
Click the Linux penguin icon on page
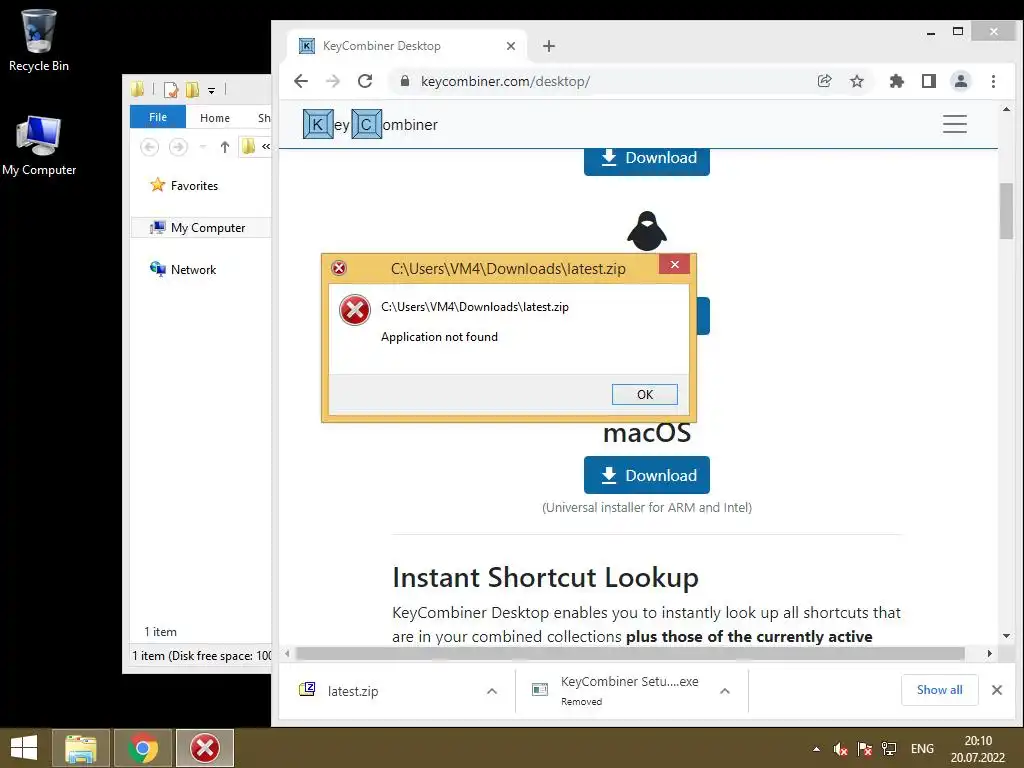(647, 231)
